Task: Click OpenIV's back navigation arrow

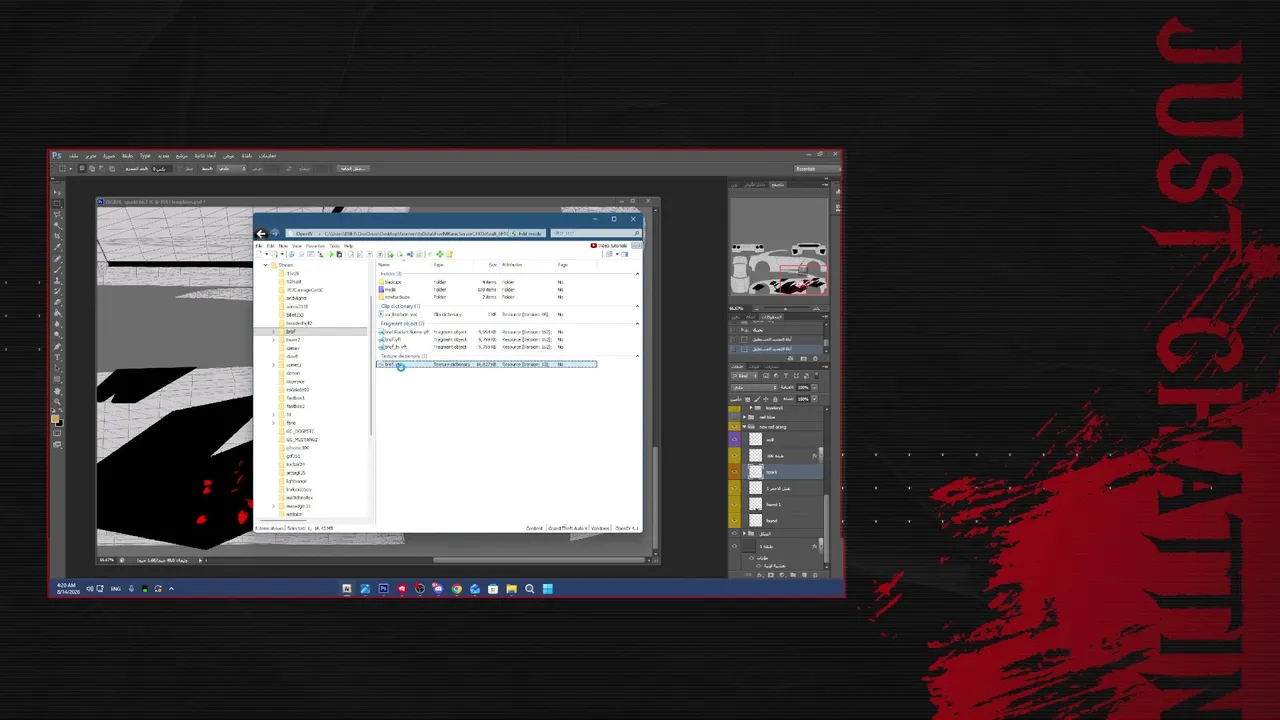Action: [262, 234]
